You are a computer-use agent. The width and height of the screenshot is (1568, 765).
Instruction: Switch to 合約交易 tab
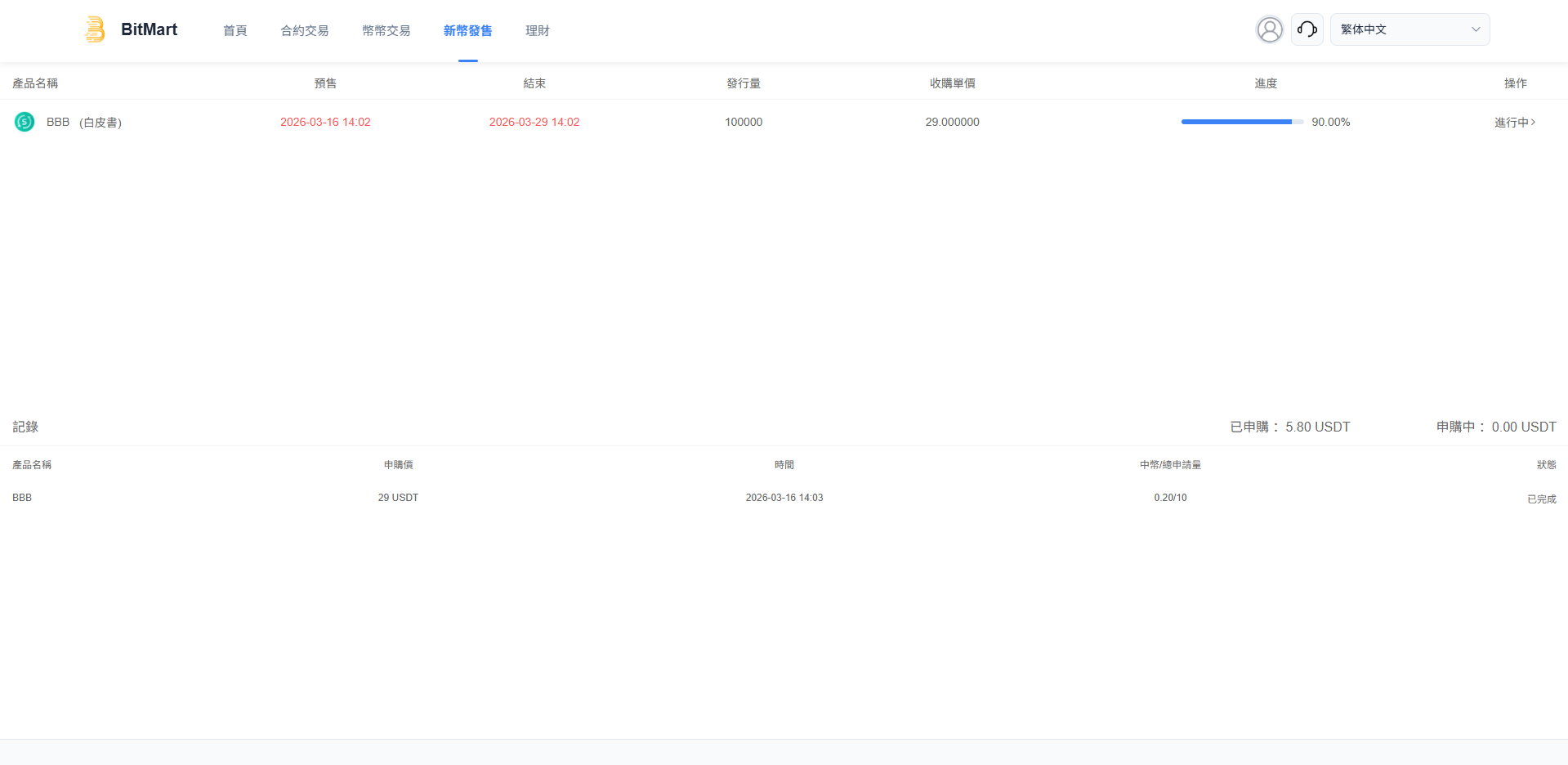point(305,31)
